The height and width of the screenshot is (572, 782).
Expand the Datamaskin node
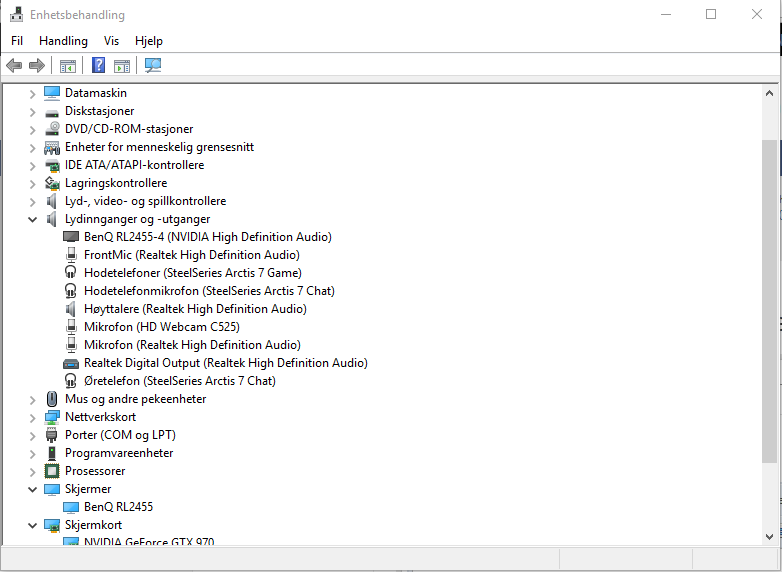point(32,94)
